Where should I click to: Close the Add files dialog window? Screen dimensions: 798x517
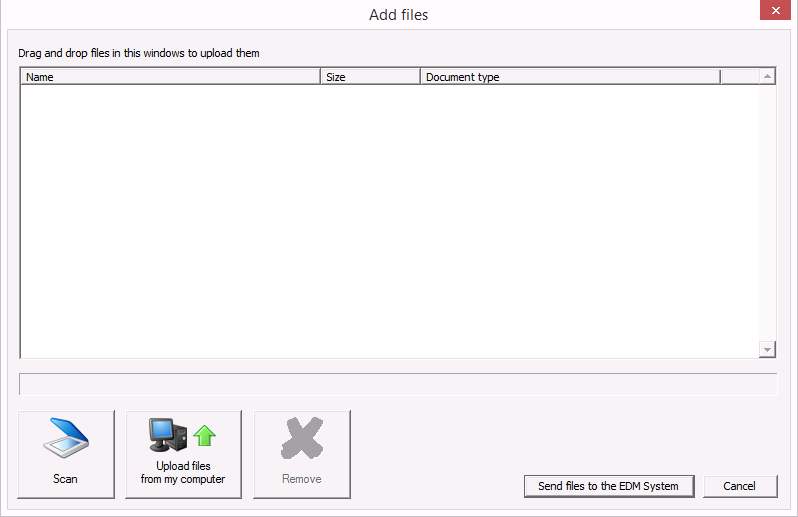coord(776,10)
